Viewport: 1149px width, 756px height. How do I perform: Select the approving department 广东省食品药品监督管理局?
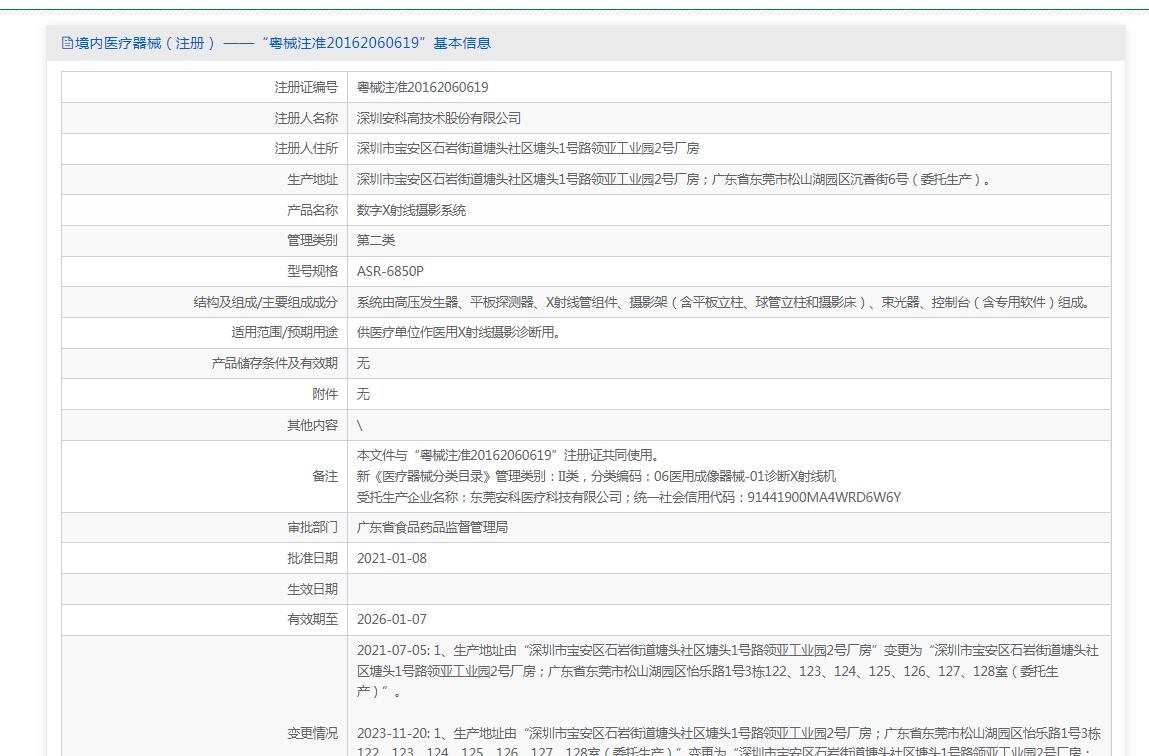[x=432, y=527]
